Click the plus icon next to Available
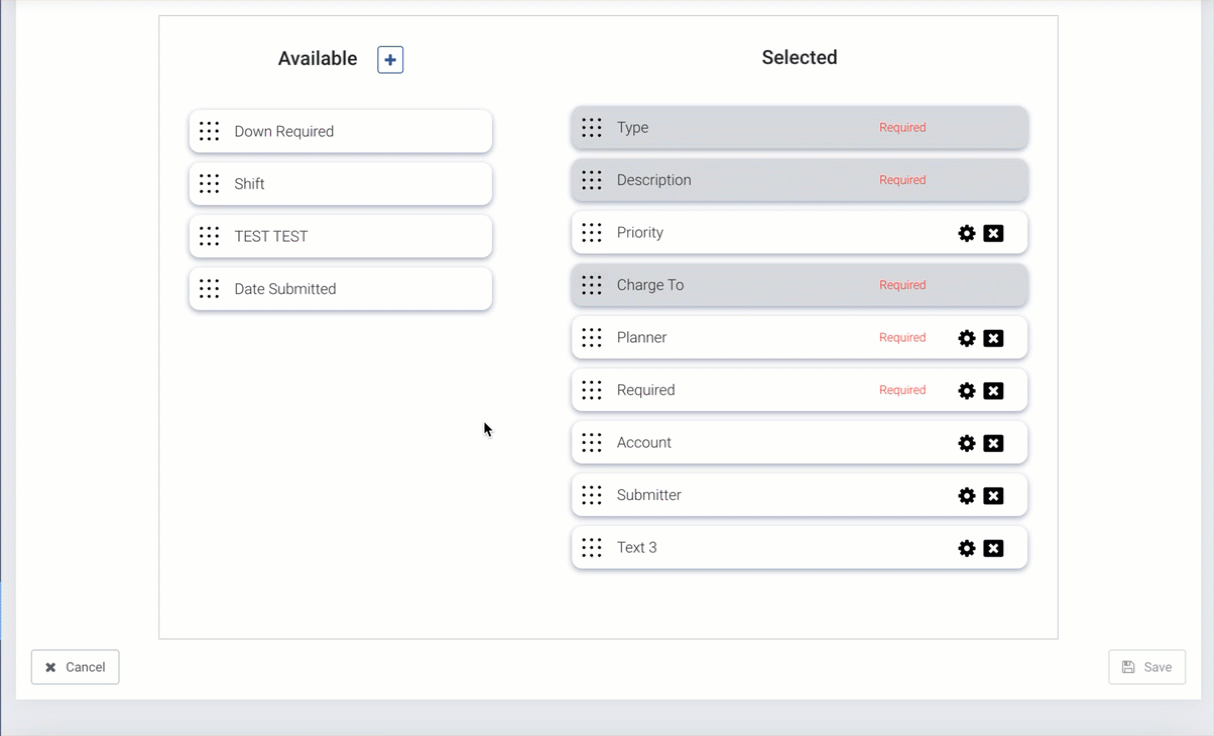Screen dimensions: 1214x736 pos(390,60)
